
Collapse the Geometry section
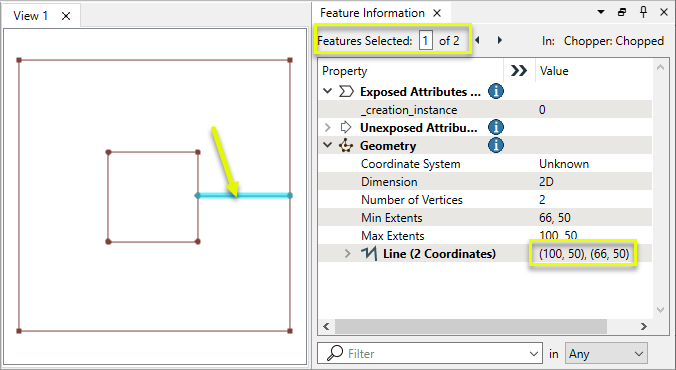click(x=328, y=145)
